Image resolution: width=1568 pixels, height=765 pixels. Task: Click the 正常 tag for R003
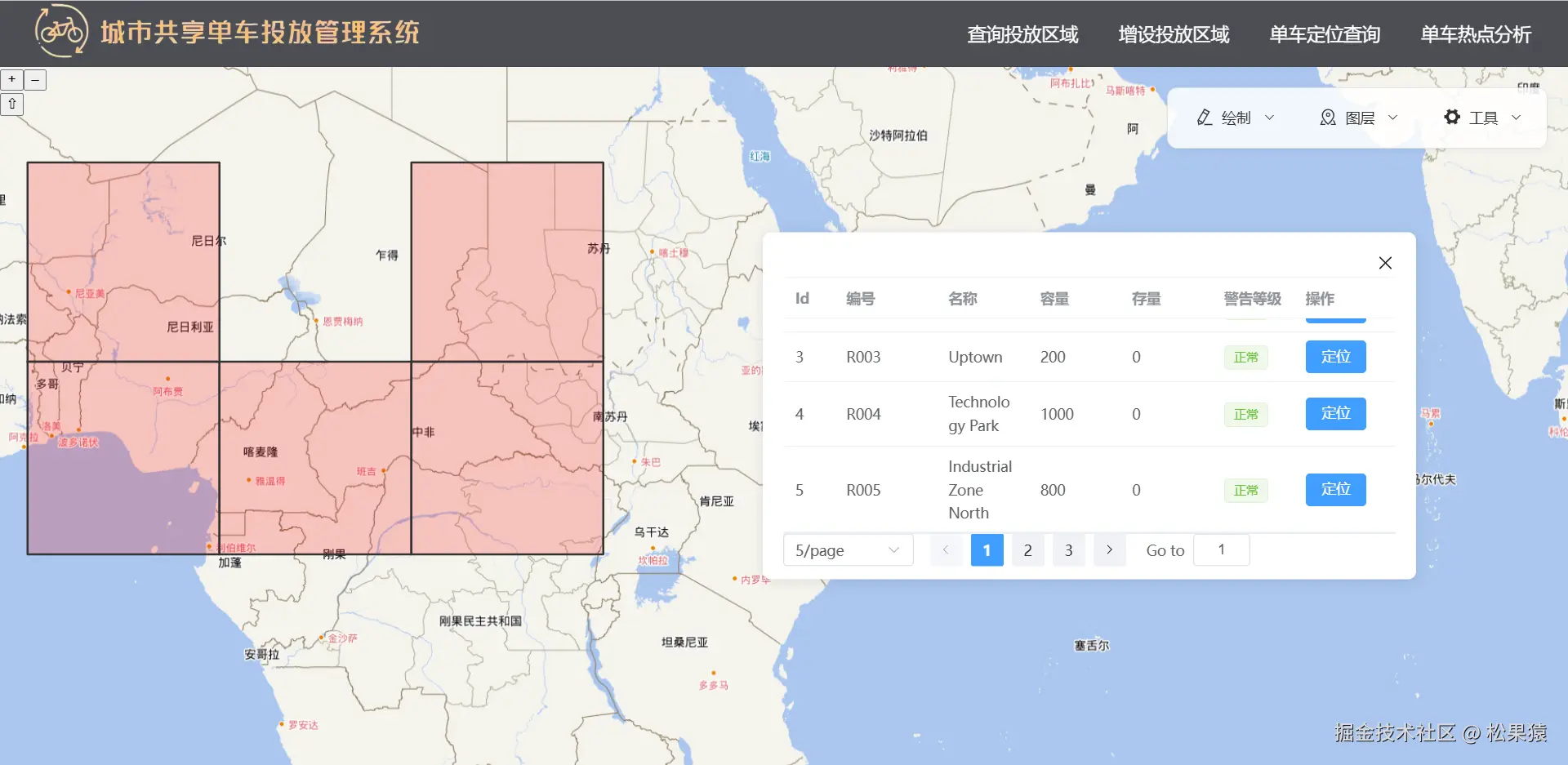tap(1245, 358)
